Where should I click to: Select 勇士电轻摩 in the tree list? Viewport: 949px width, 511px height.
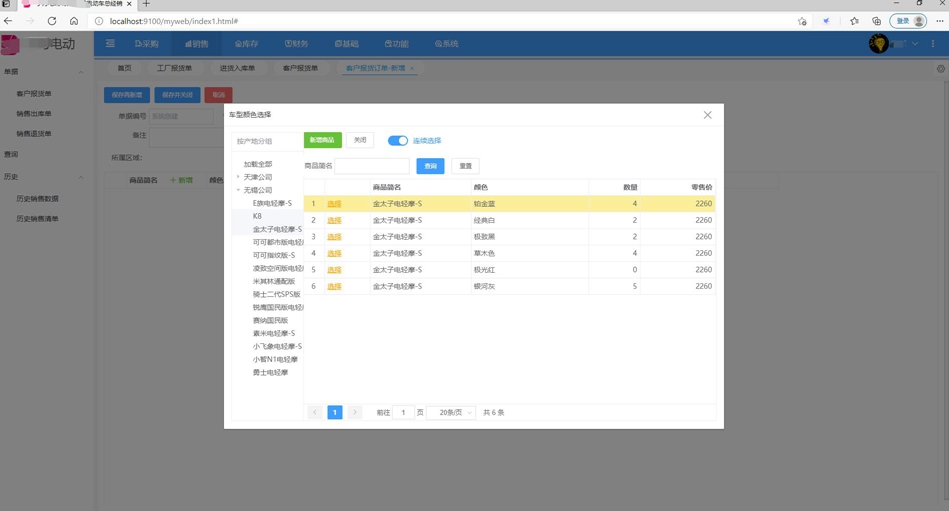pos(270,372)
